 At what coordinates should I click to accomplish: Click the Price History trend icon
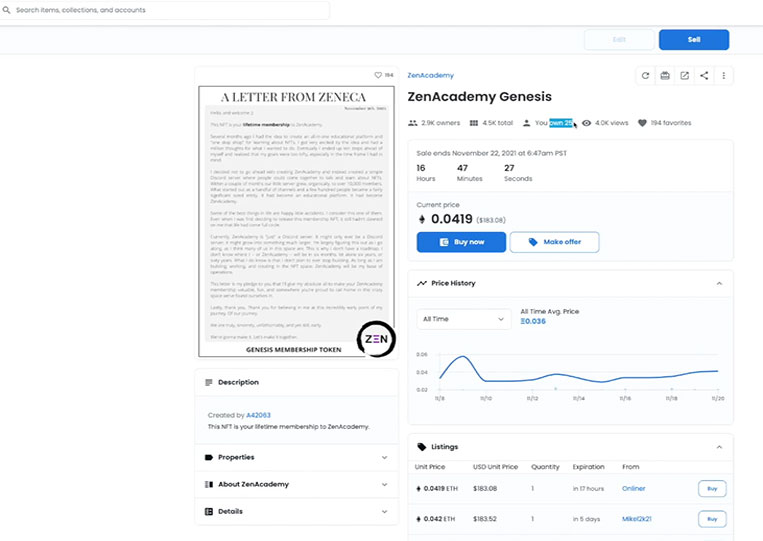[x=422, y=283]
